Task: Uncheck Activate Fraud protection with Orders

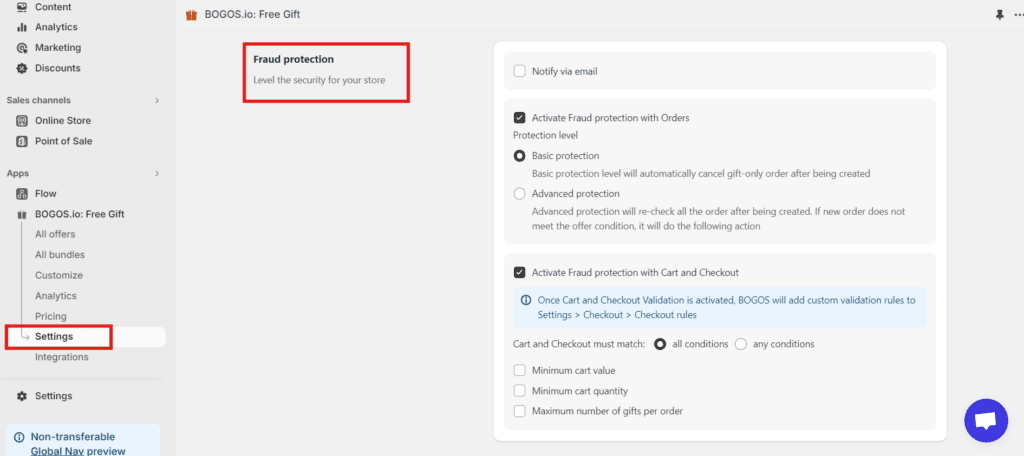Action: (x=520, y=118)
